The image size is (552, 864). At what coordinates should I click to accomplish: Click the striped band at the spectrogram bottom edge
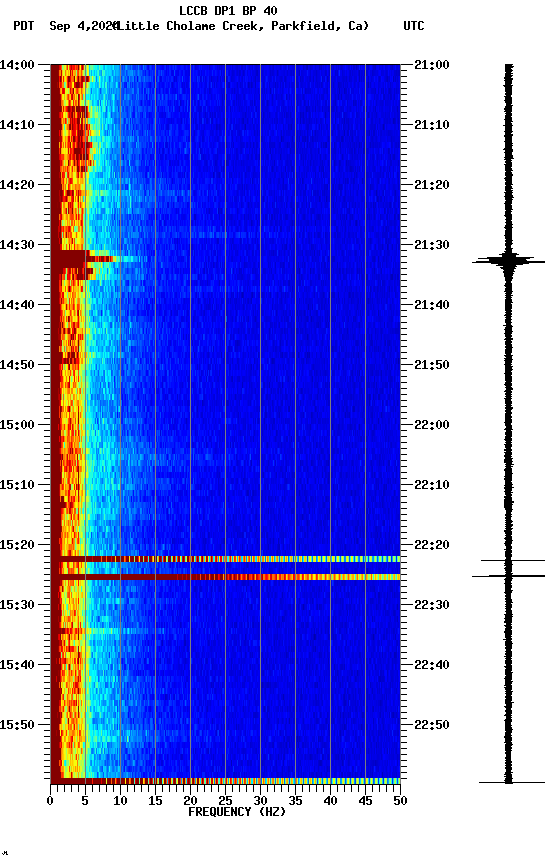point(225,781)
